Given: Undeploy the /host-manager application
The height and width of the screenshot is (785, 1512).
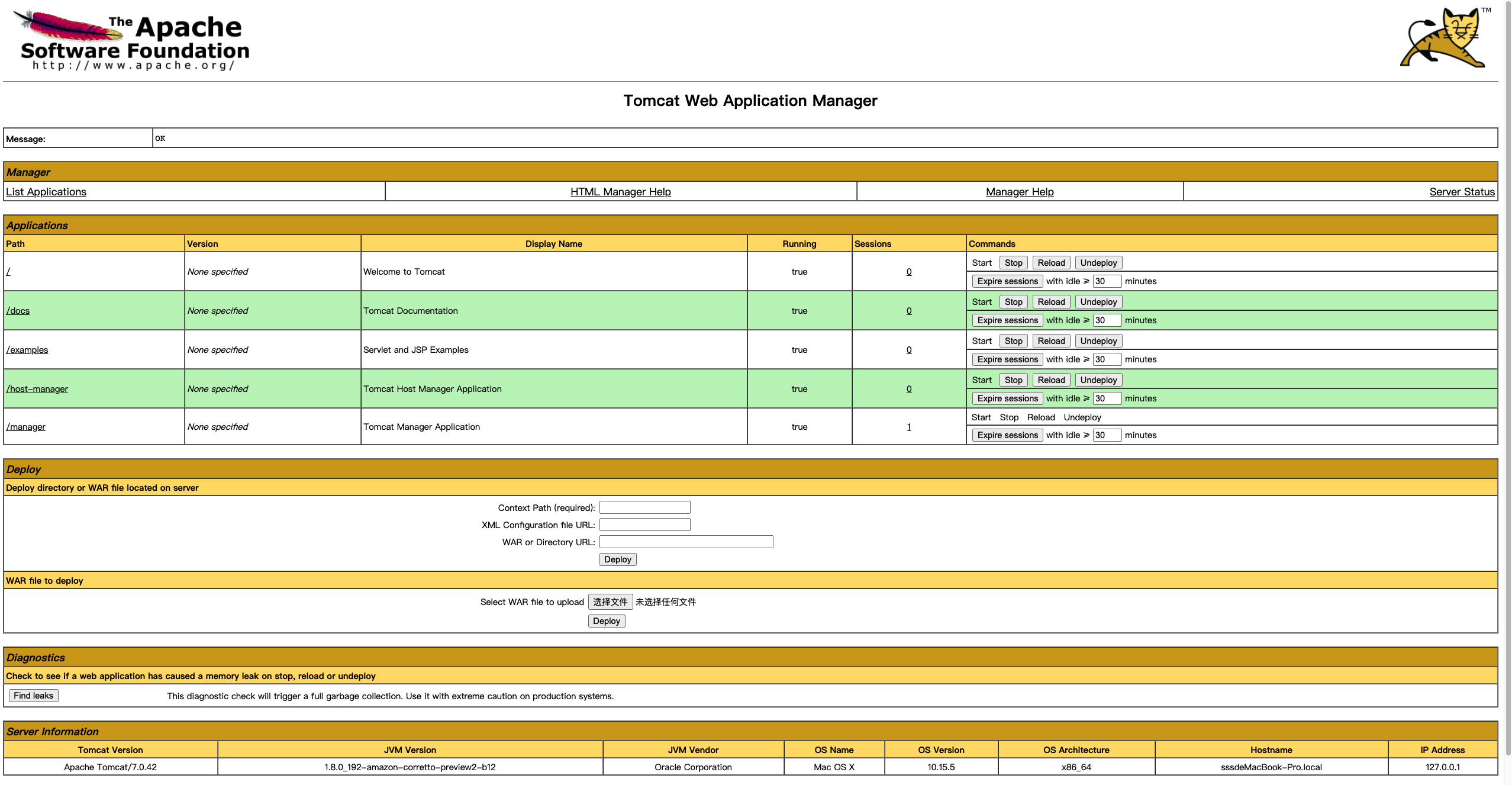Looking at the screenshot, I should (1098, 380).
